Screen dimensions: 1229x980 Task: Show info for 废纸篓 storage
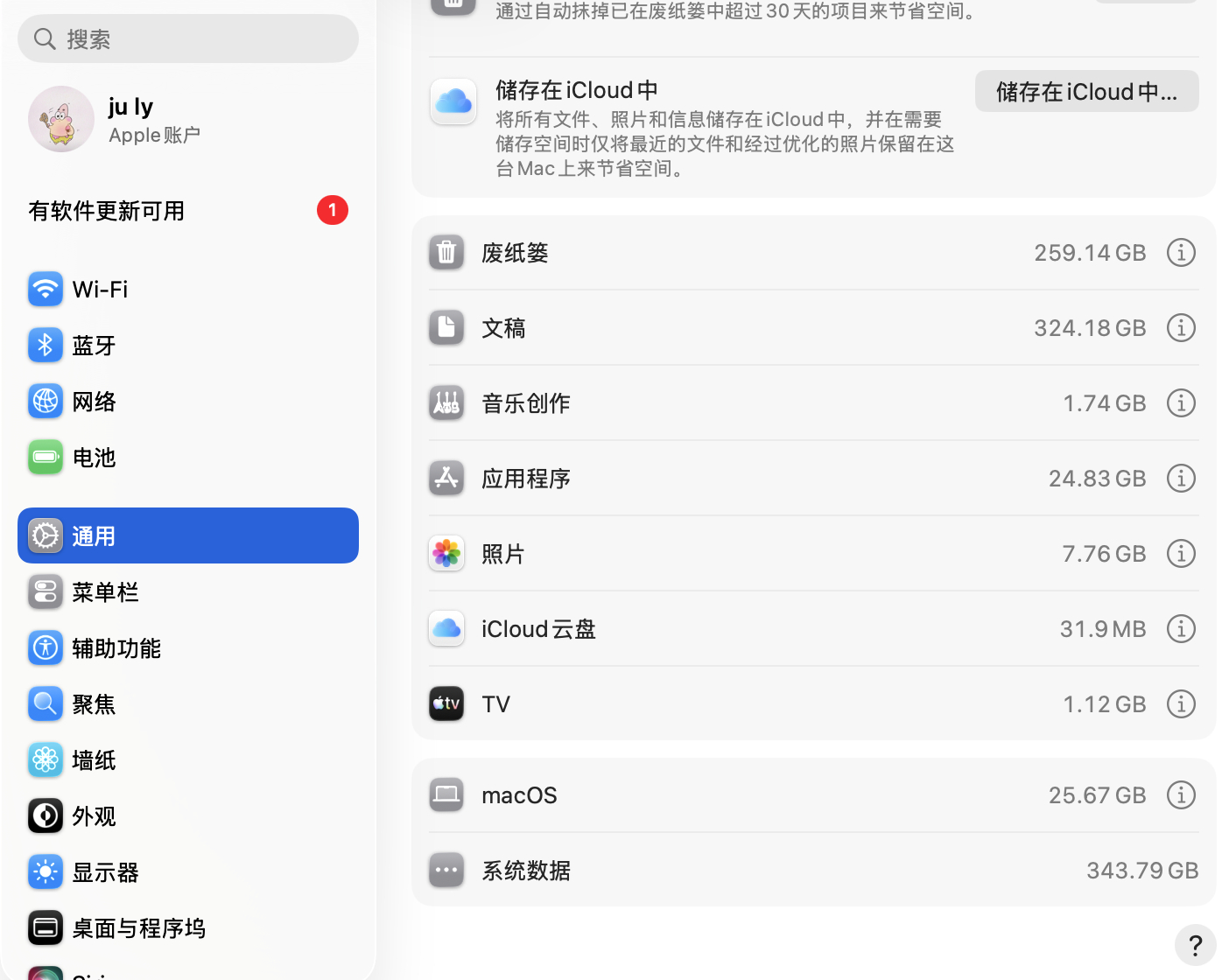1181,253
